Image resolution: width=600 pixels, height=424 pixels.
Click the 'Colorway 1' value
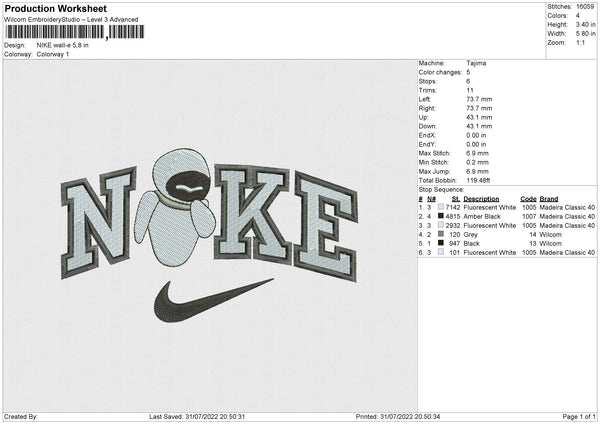[x=53, y=54]
